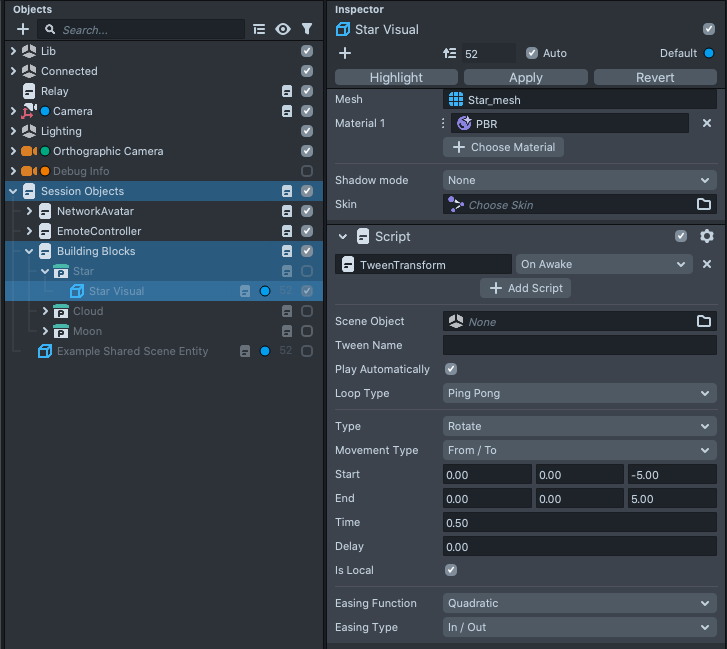
Task: Click the add component plus icon in Inspector
Action: (345, 53)
